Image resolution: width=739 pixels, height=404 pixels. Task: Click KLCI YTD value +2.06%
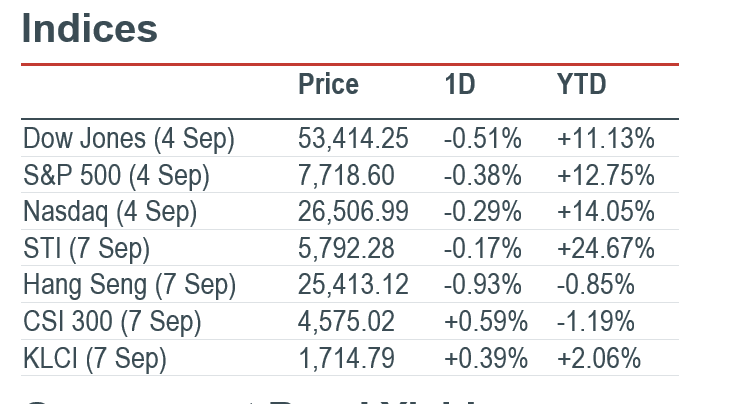(x=599, y=358)
